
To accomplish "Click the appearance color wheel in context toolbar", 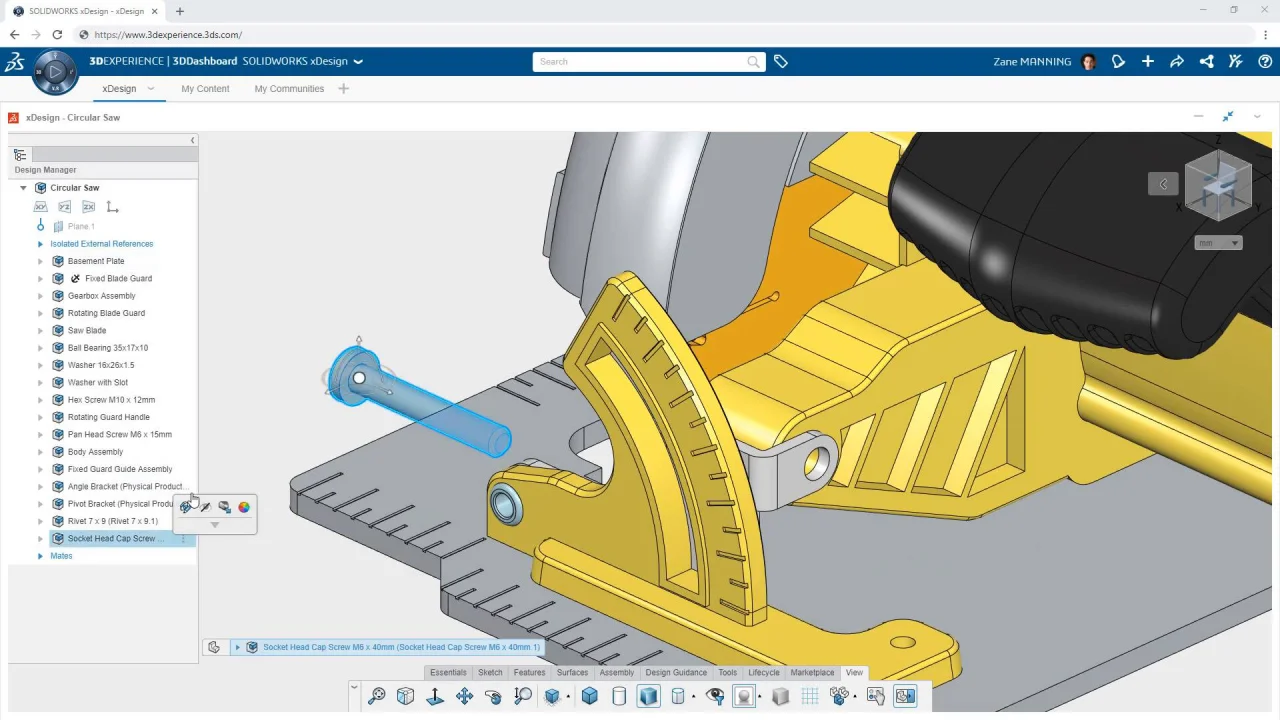I will pos(244,507).
